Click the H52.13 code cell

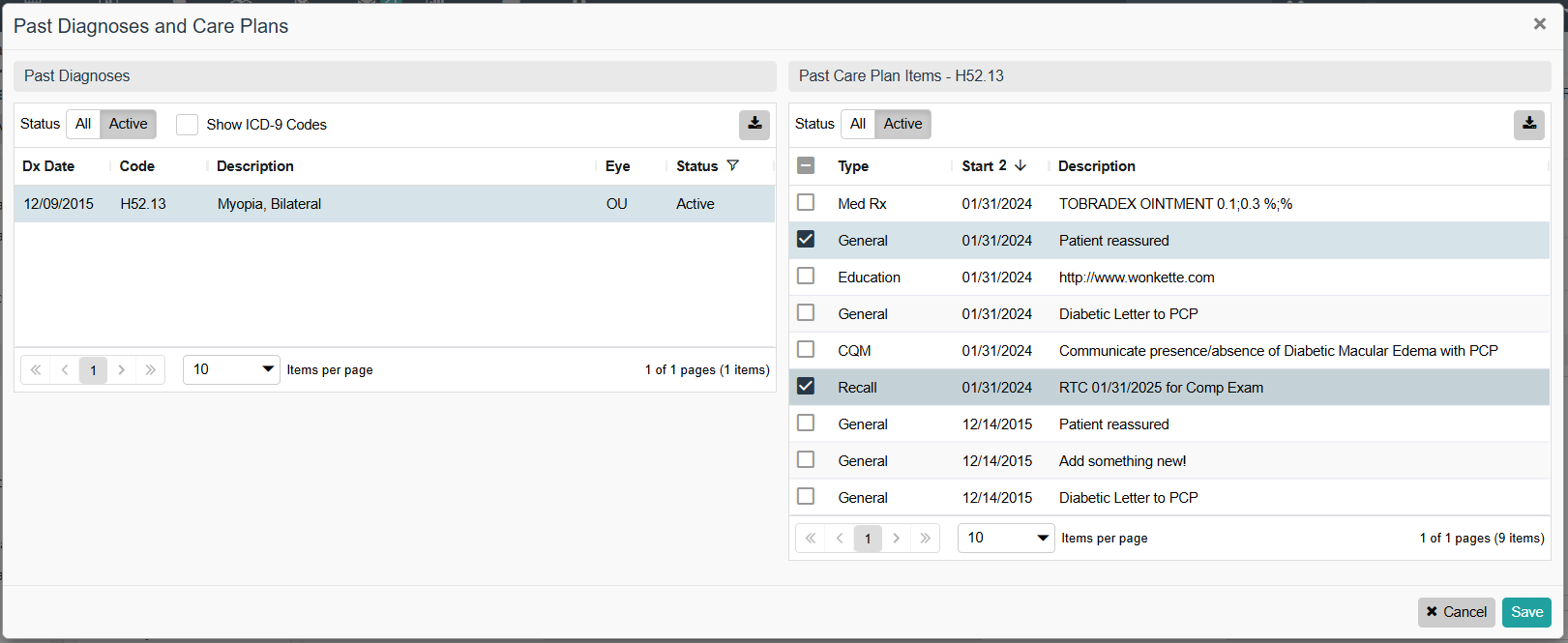[x=143, y=204]
